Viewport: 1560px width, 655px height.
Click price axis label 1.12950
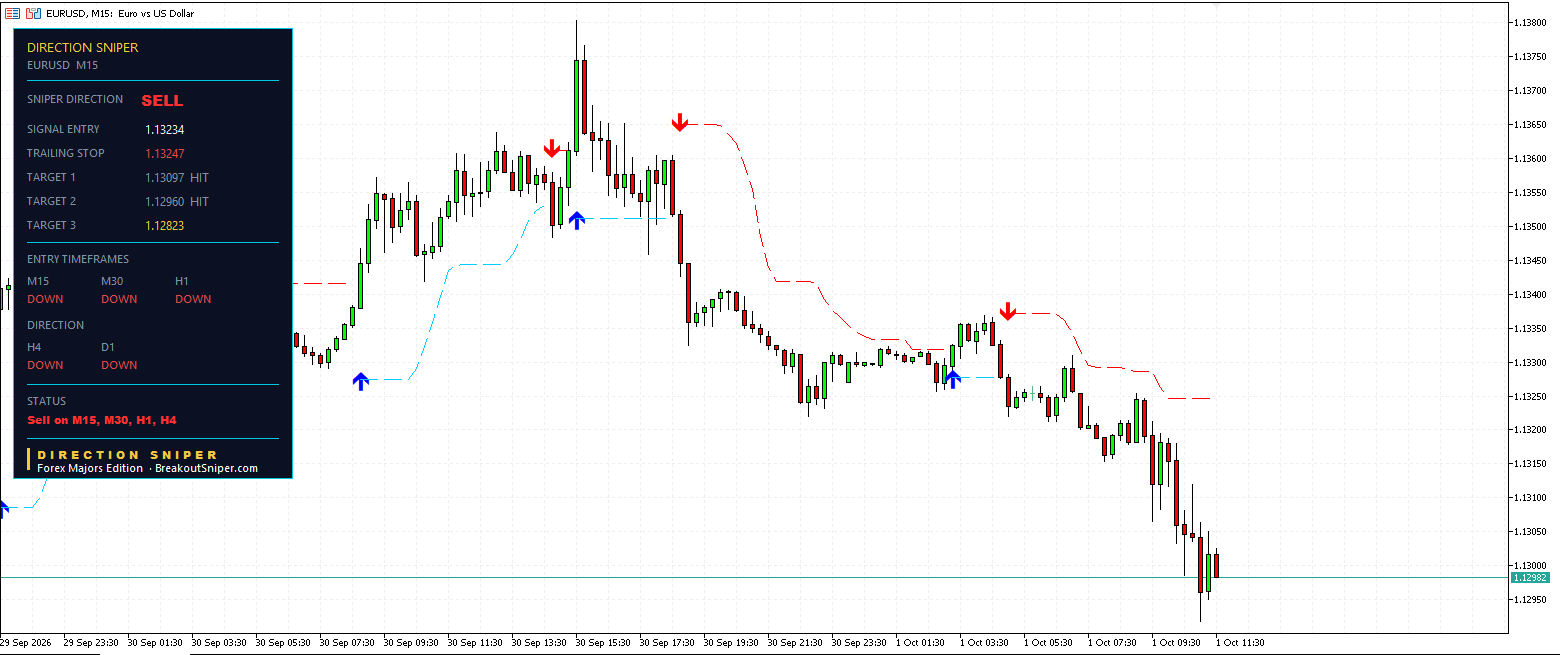tap(1530, 599)
